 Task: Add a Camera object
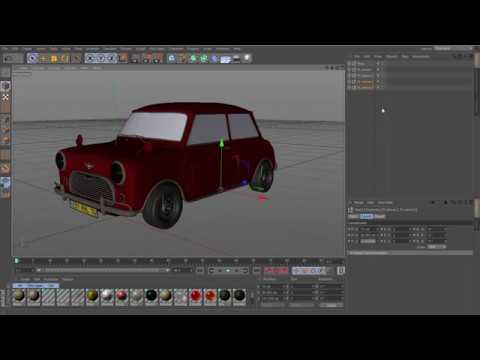236,59
